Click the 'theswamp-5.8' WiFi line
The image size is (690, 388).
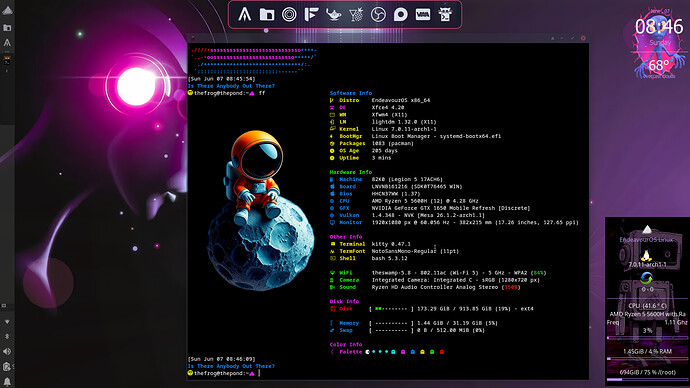click(459, 273)
